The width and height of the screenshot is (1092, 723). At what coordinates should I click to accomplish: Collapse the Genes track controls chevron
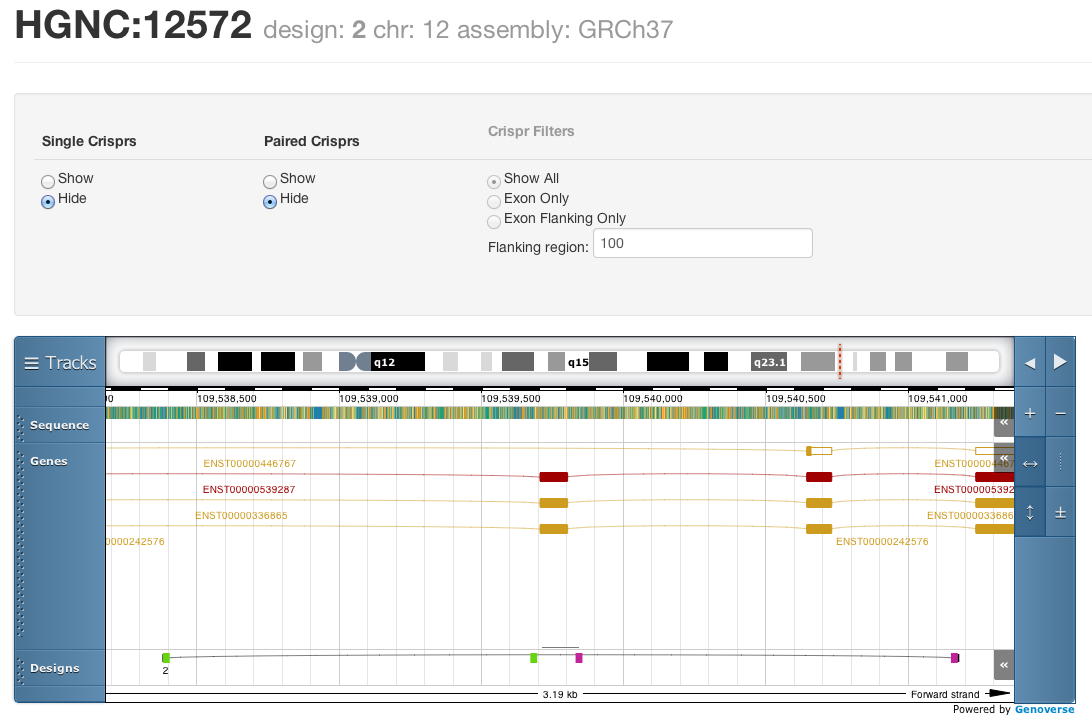pyautogui.click(x=1004, y=461)
